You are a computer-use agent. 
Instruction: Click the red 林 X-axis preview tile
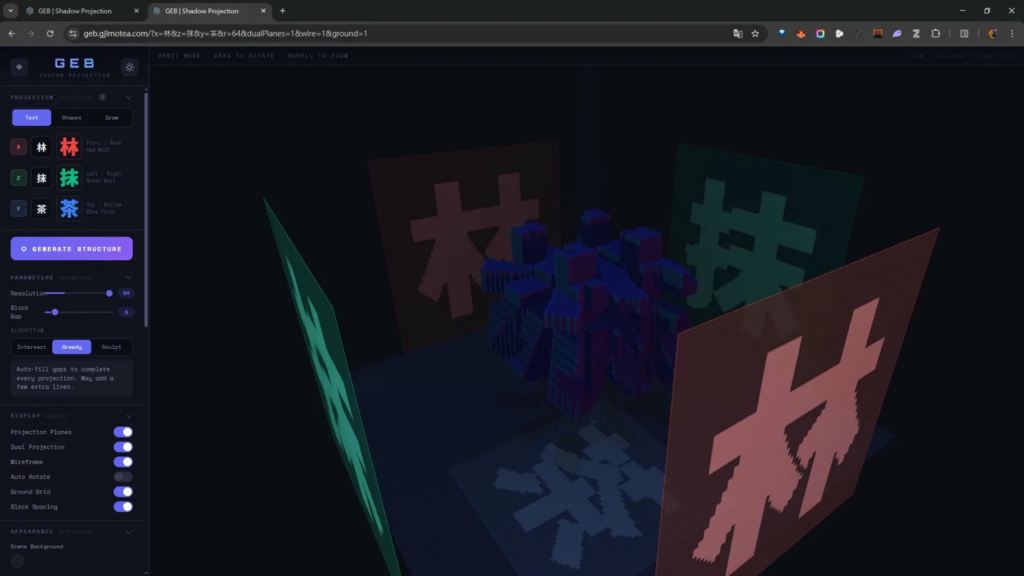point(69,147)
